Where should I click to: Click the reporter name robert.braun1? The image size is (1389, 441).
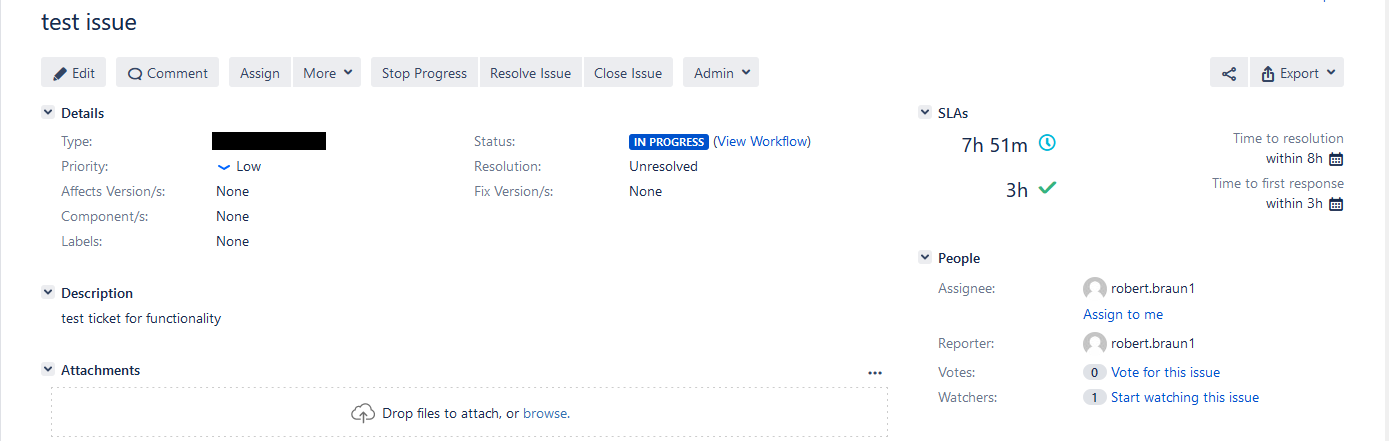coord(1153,343)
